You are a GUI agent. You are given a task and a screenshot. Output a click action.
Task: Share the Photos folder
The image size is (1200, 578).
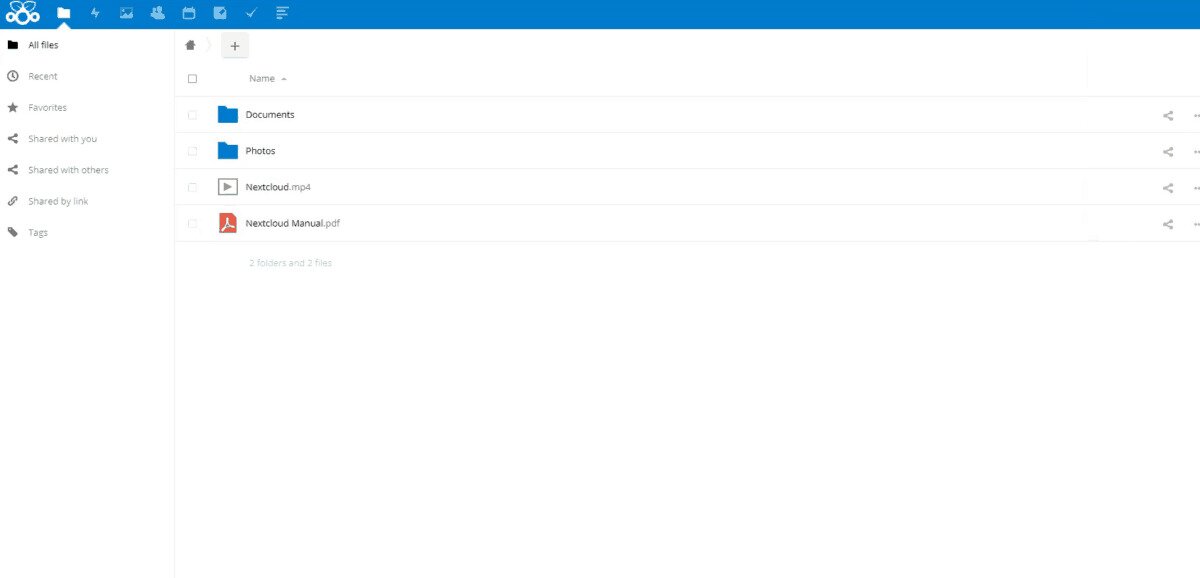coord(1168,151)
